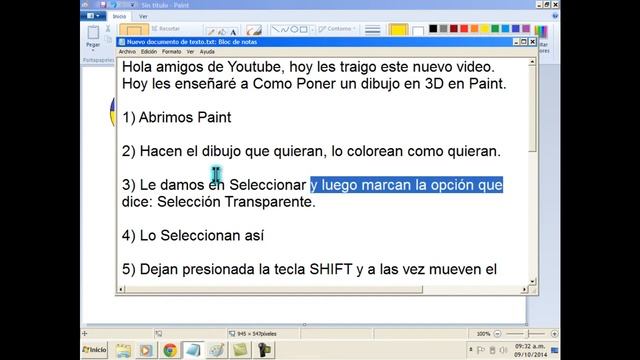Expand the shapes gallery dropdown
Viewport: 640px width, 360px height.
[312, 30]
